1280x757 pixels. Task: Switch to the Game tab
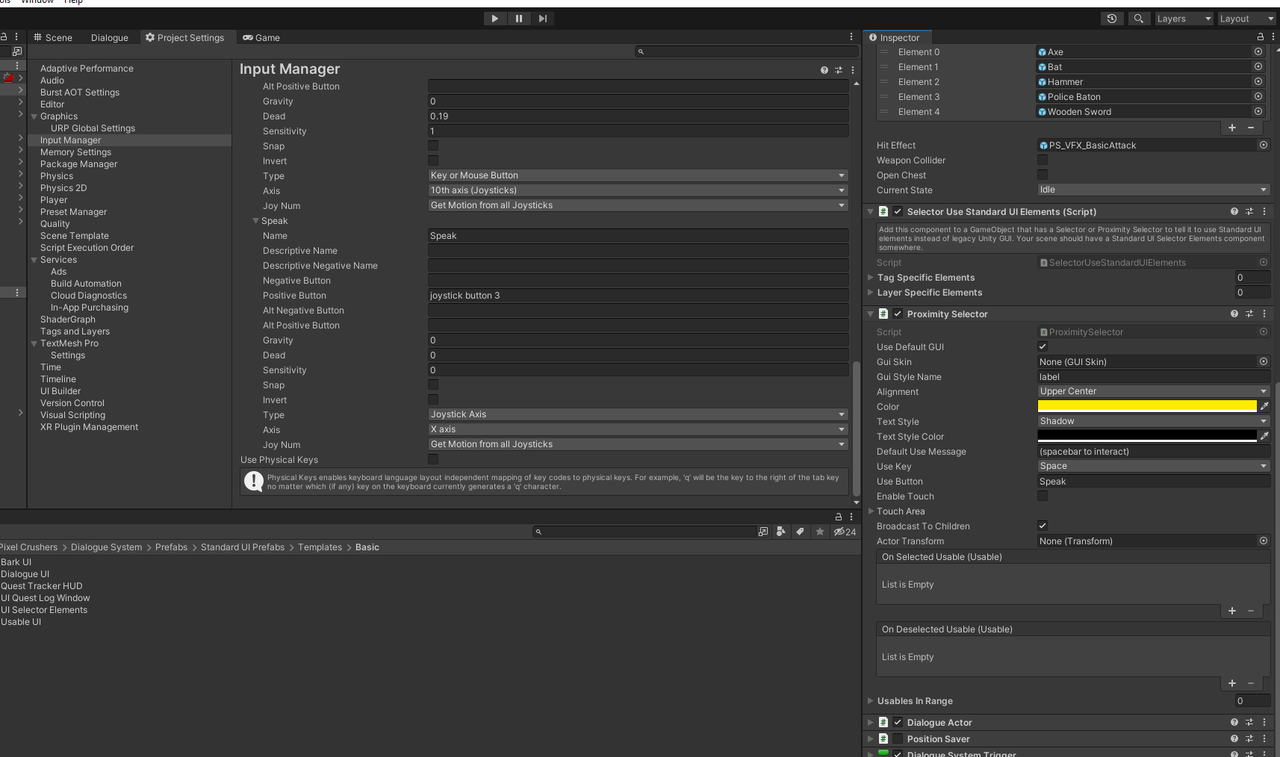(x=261, y=37)
